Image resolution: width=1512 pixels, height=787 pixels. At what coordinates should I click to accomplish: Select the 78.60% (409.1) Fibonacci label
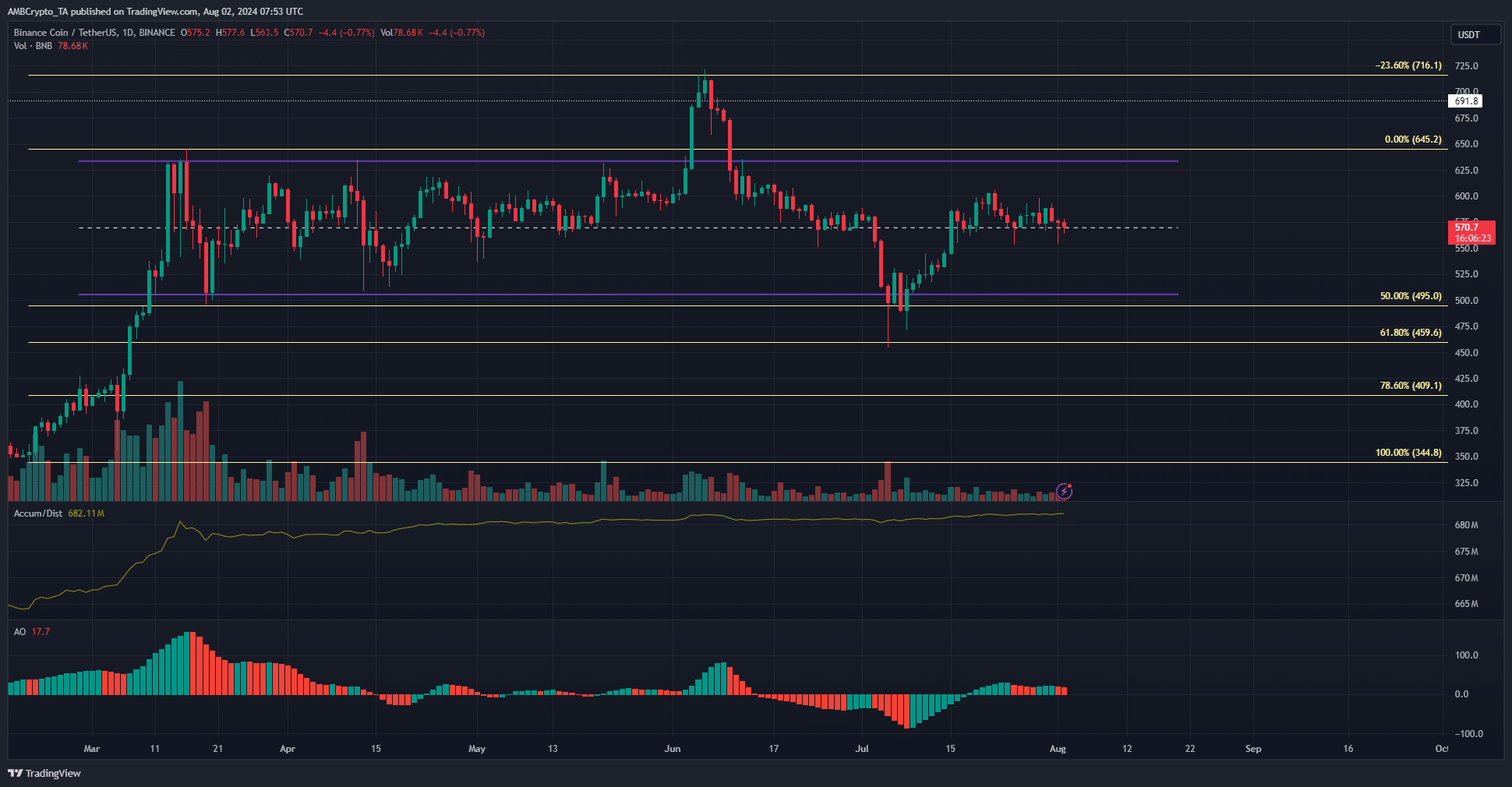pos(1411,386)
